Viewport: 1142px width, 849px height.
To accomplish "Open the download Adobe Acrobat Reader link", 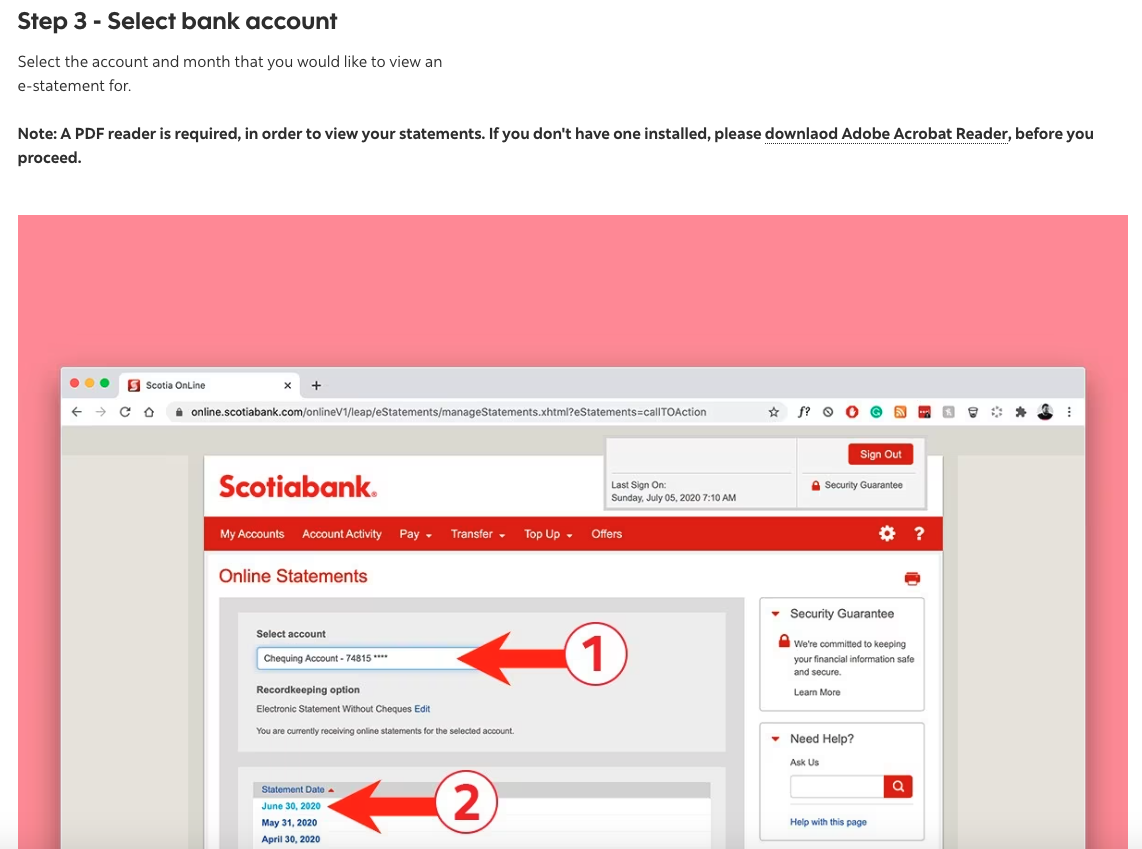I will (x=886, y=134).
